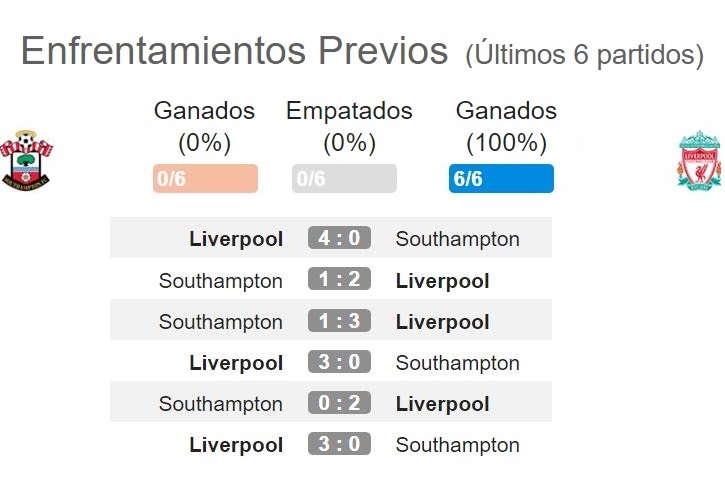Click Southampton in the bottom match row
Image resolution: width=725 pixels, height=482 pixels.
pos(458,445)
